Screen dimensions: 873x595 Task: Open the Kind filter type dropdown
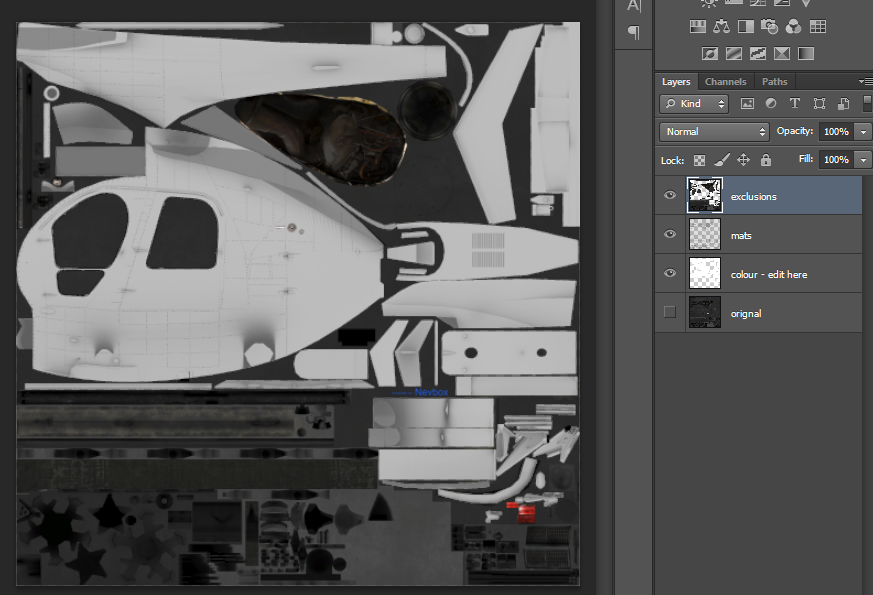point(695,104)
